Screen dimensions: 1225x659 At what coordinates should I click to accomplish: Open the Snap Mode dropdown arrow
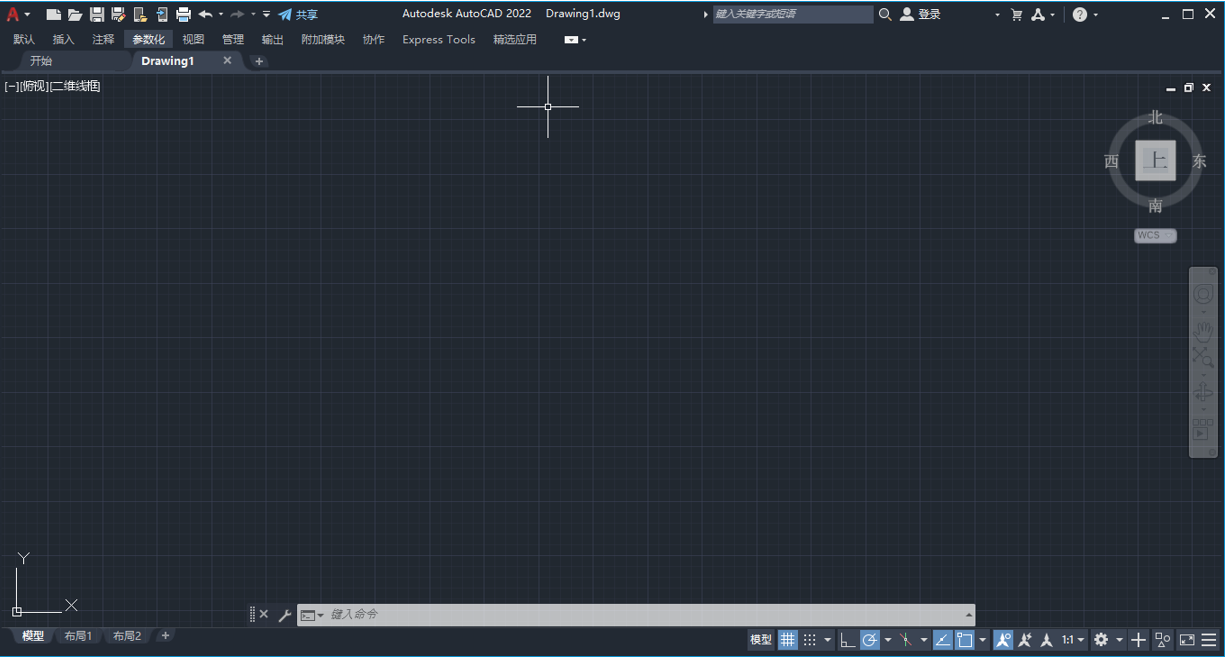(826, 640)
